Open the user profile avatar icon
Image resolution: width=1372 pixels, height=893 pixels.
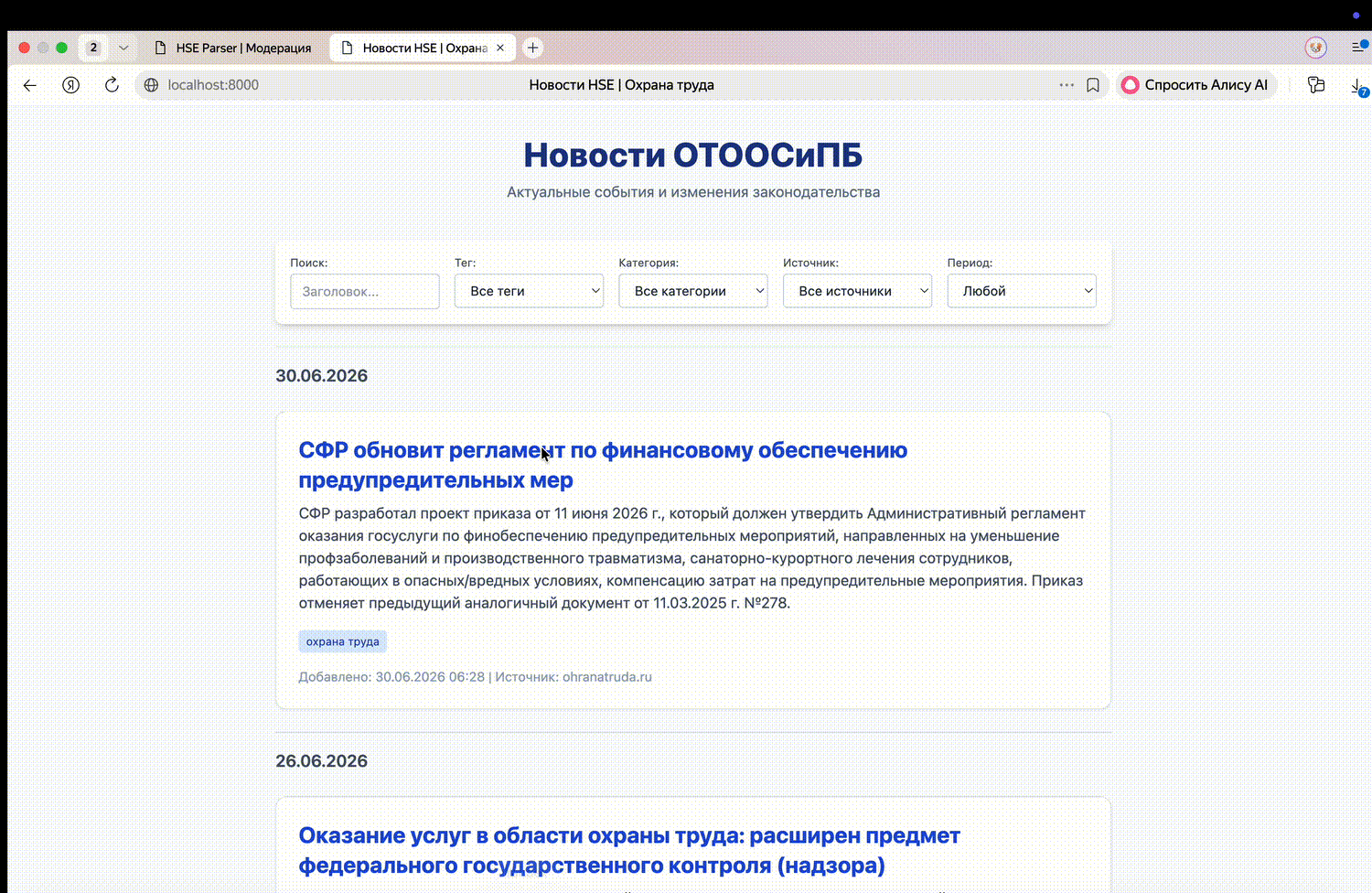1315,48
